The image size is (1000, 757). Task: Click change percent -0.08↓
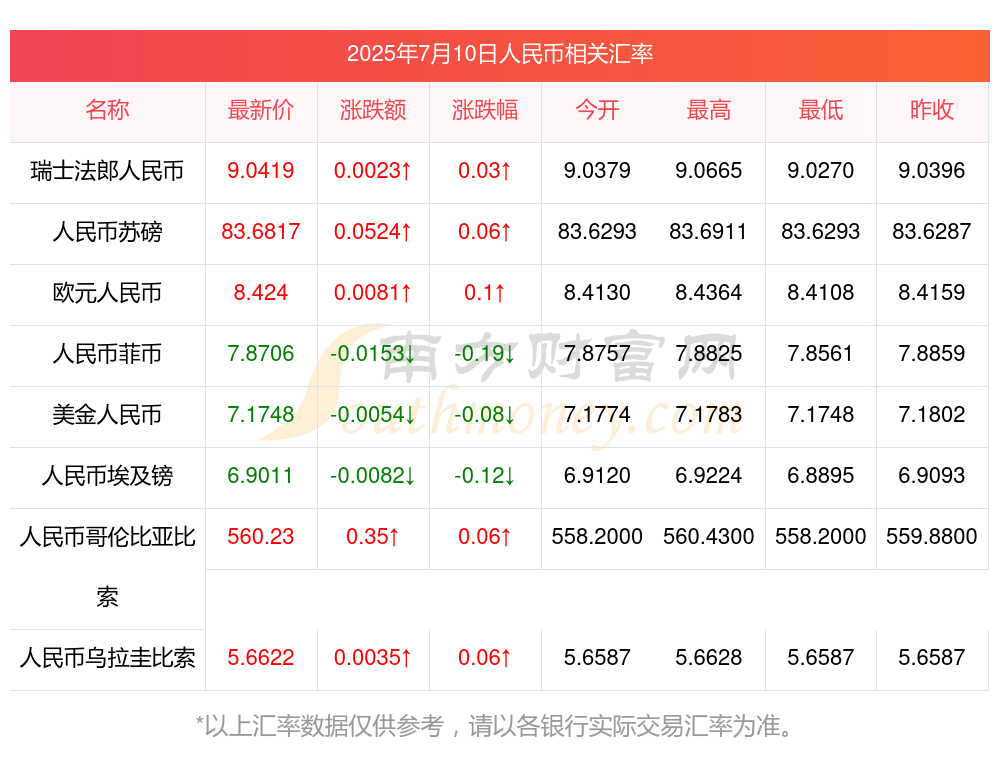click(x=485, y=415)
